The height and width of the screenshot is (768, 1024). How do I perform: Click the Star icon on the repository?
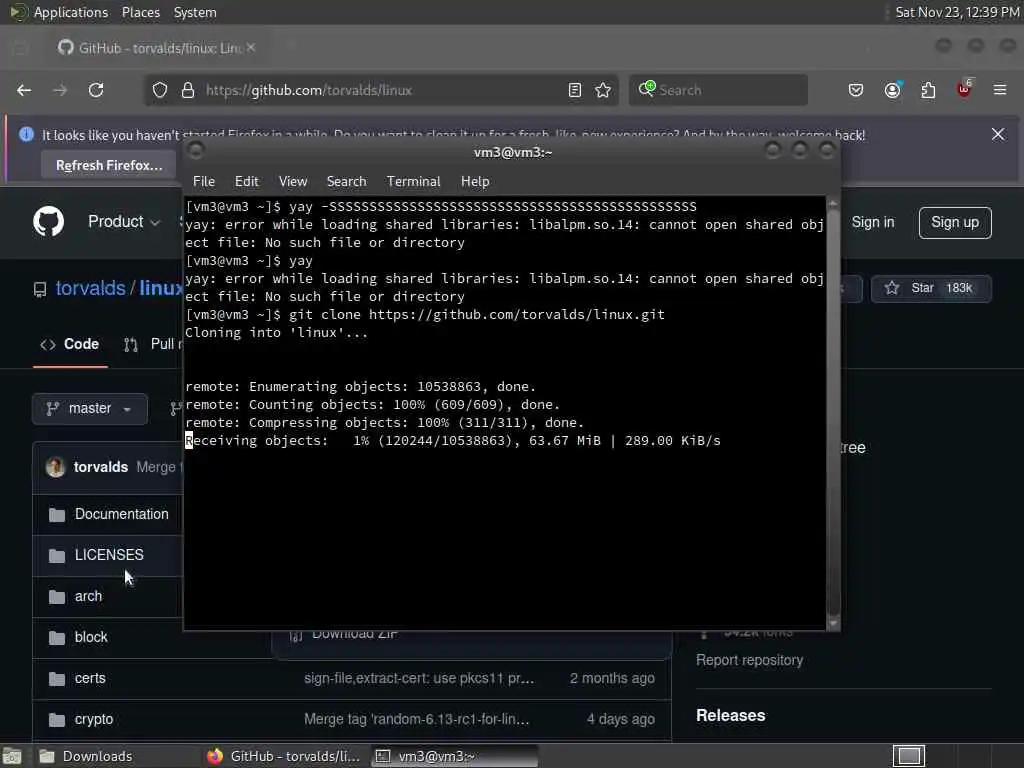[x=891, y=288]
